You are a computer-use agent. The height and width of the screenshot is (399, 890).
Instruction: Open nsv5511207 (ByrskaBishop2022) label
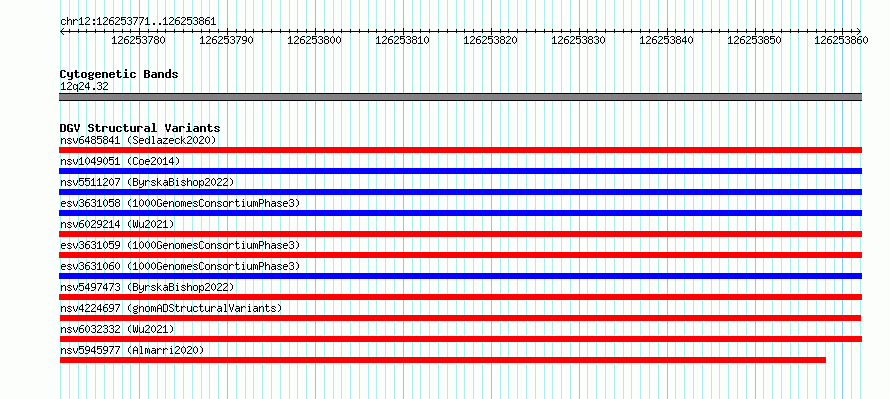coord(147,182)
